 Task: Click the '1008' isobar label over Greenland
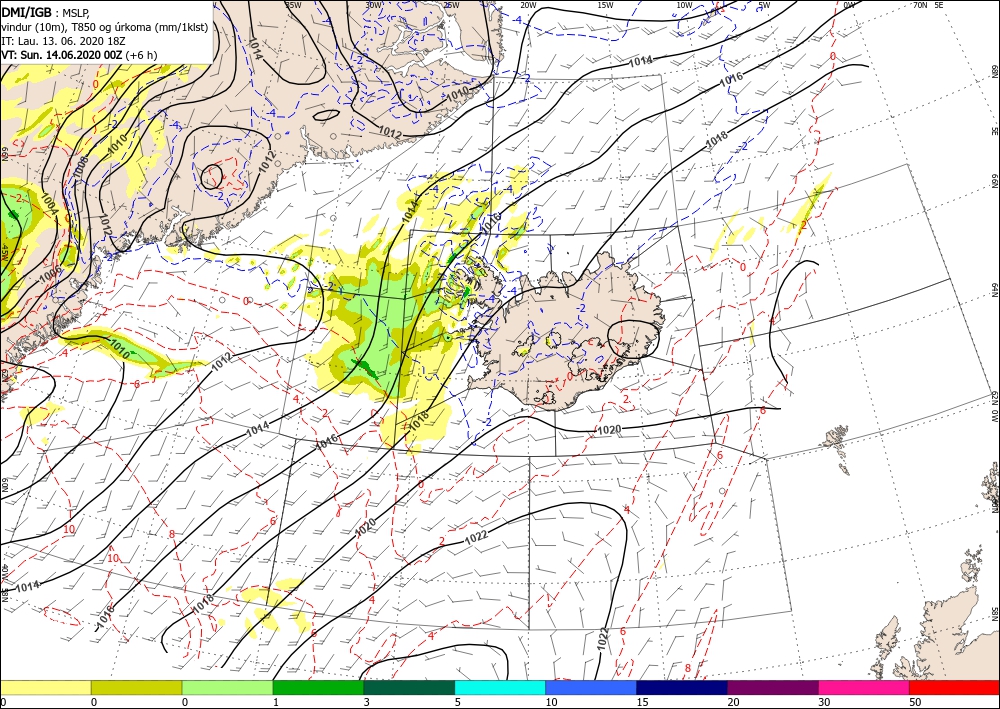(80, 168)
